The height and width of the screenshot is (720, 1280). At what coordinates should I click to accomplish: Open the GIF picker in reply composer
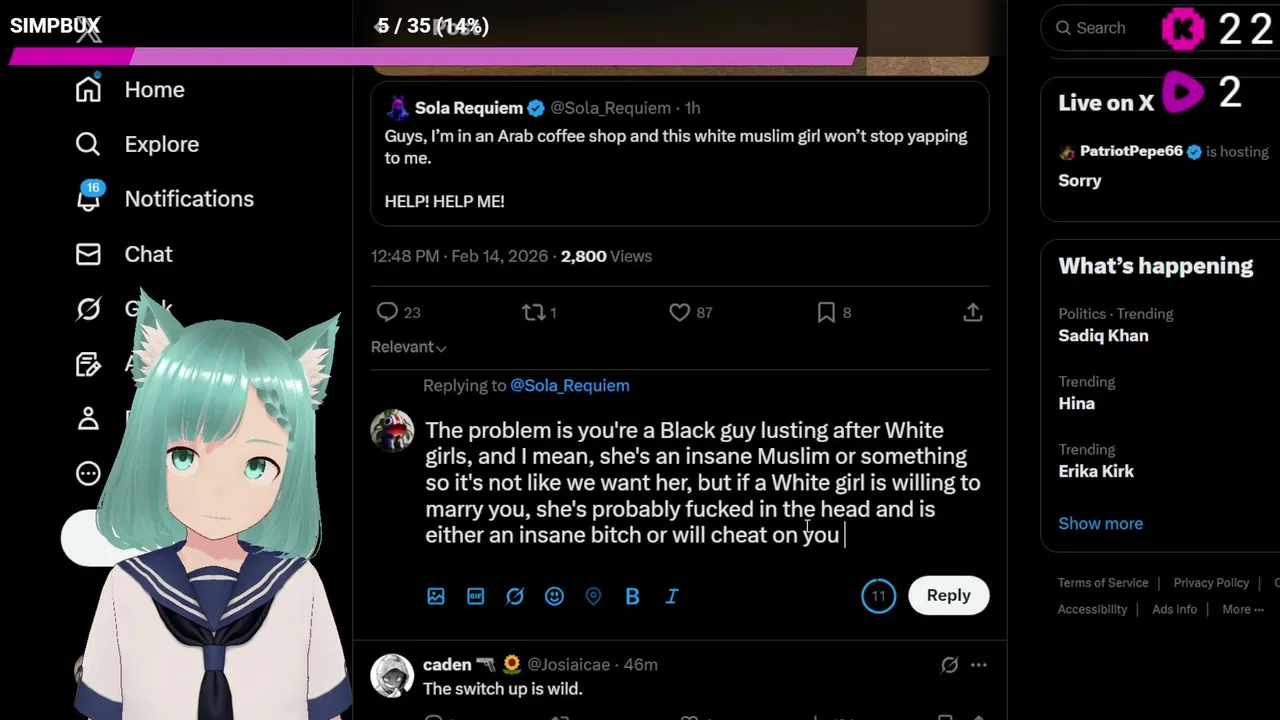point(475,596)
